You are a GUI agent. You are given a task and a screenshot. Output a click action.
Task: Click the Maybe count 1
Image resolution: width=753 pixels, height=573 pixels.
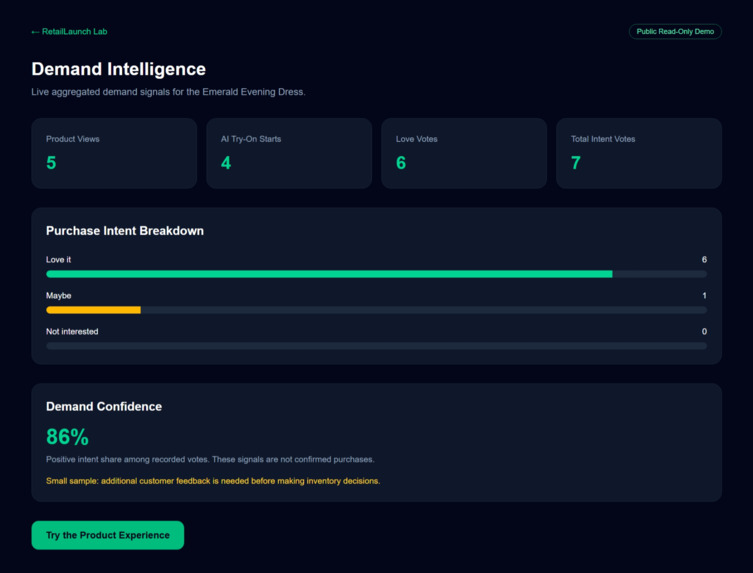704,296
